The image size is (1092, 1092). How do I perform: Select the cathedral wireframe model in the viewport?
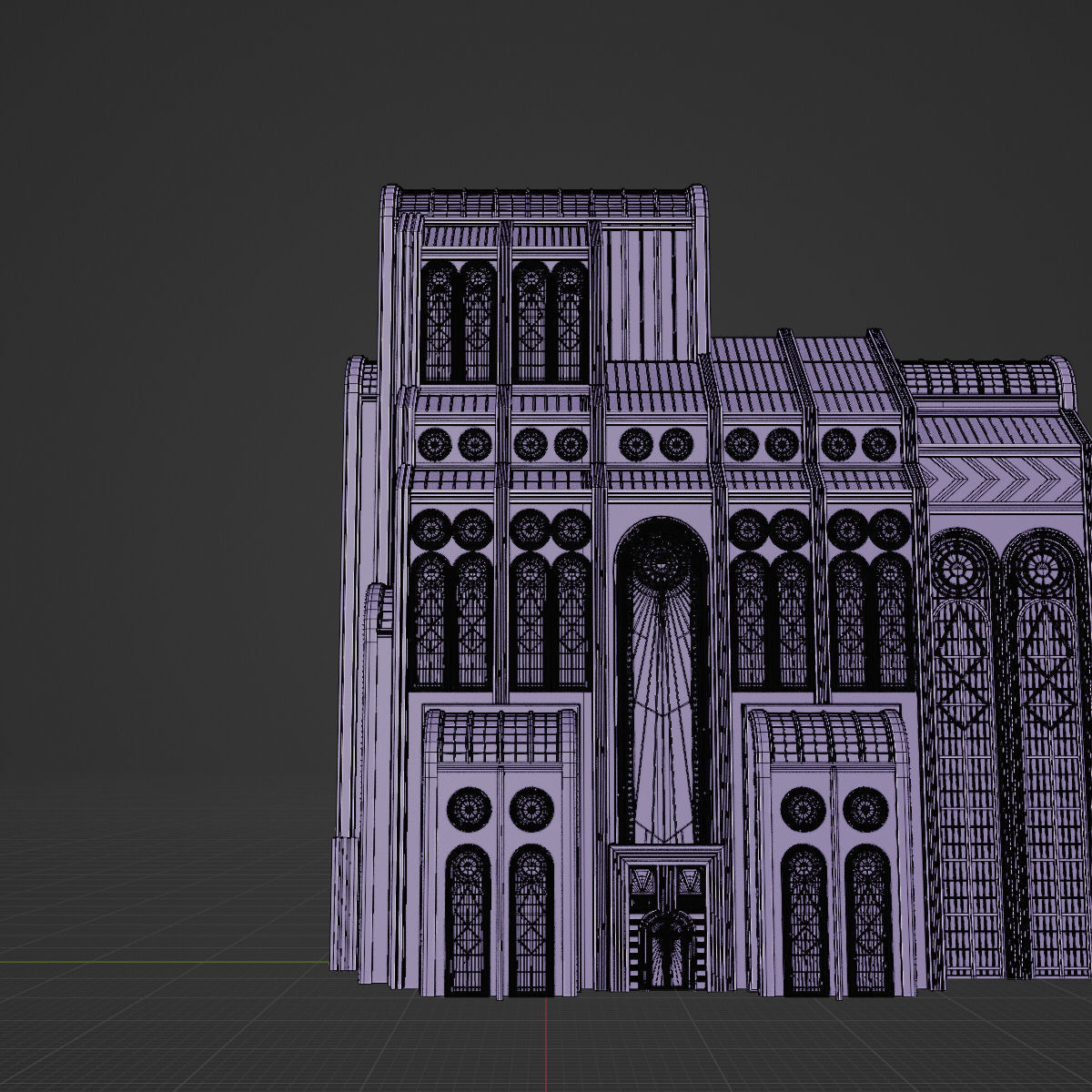point(711,591)
